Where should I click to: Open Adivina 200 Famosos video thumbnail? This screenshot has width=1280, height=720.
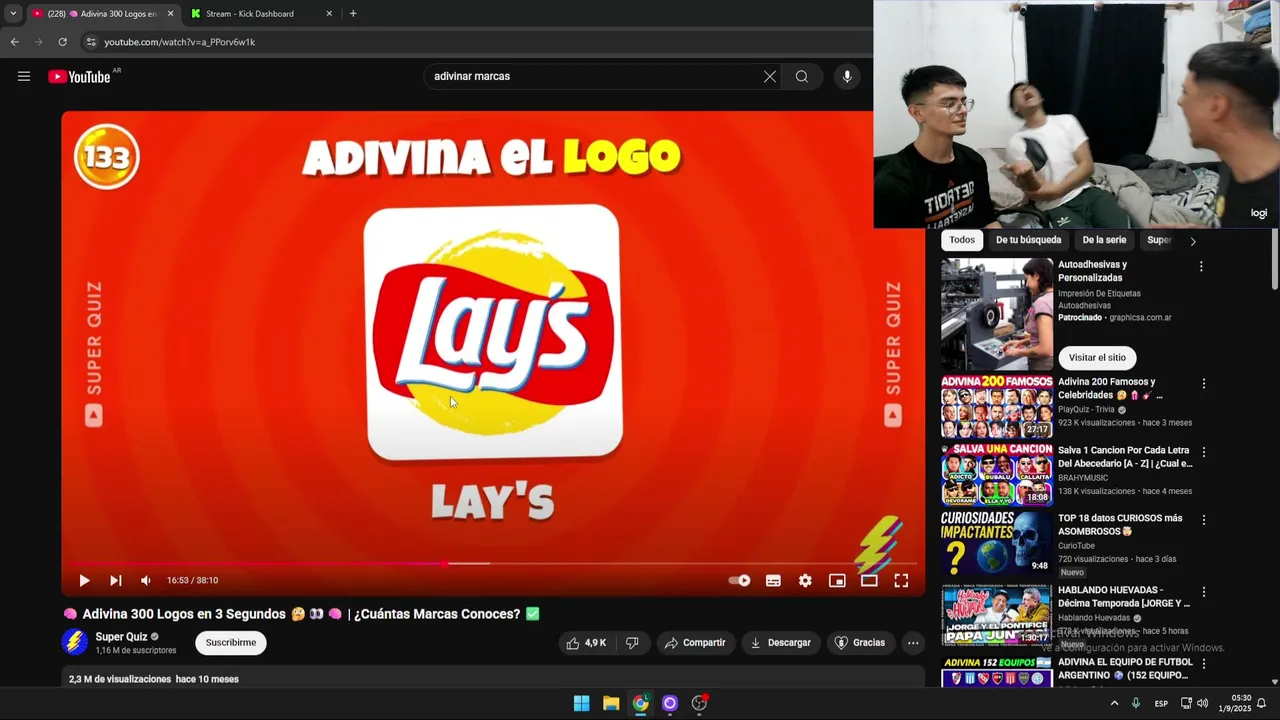[x=997, y=407]
